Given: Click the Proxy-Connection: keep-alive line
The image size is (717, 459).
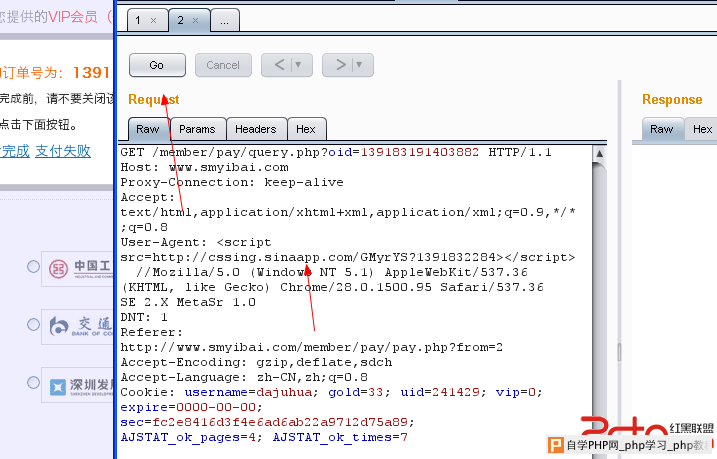Looking at the screenshot, I should [232, 182].
